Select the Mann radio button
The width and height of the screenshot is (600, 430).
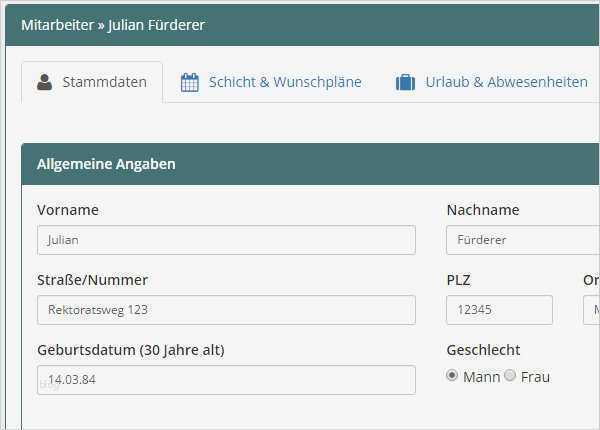[452, 376]
